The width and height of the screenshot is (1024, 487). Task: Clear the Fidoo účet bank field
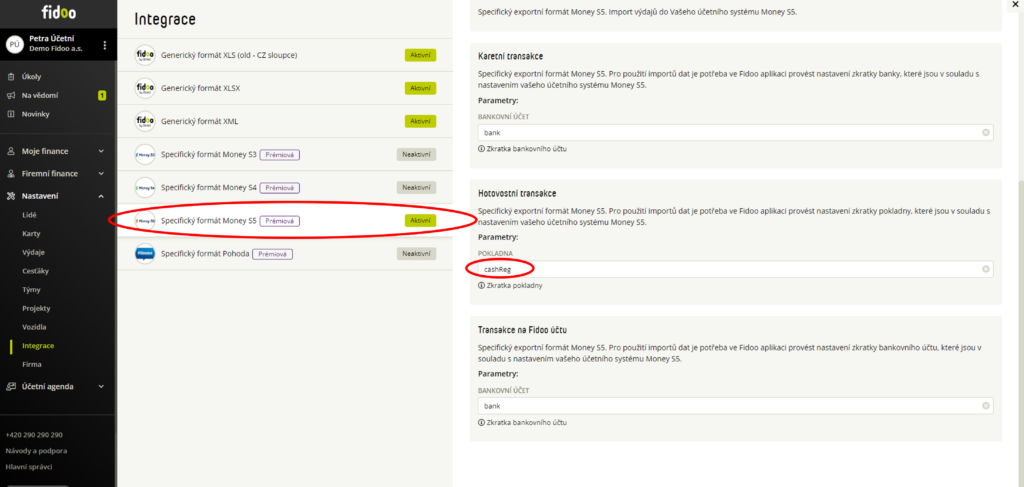pyautogui.click(x=985, y=406)
